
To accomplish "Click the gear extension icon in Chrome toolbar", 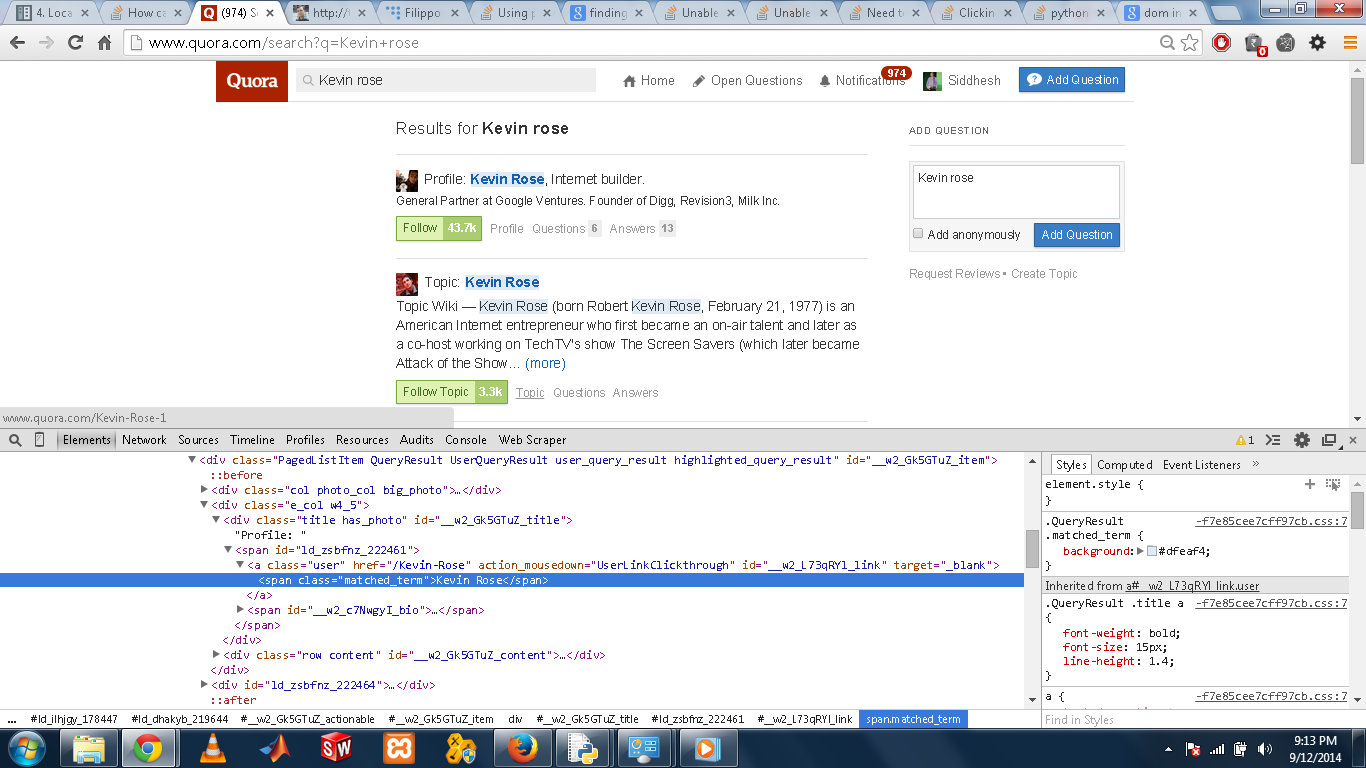I will click(1318, 43).
